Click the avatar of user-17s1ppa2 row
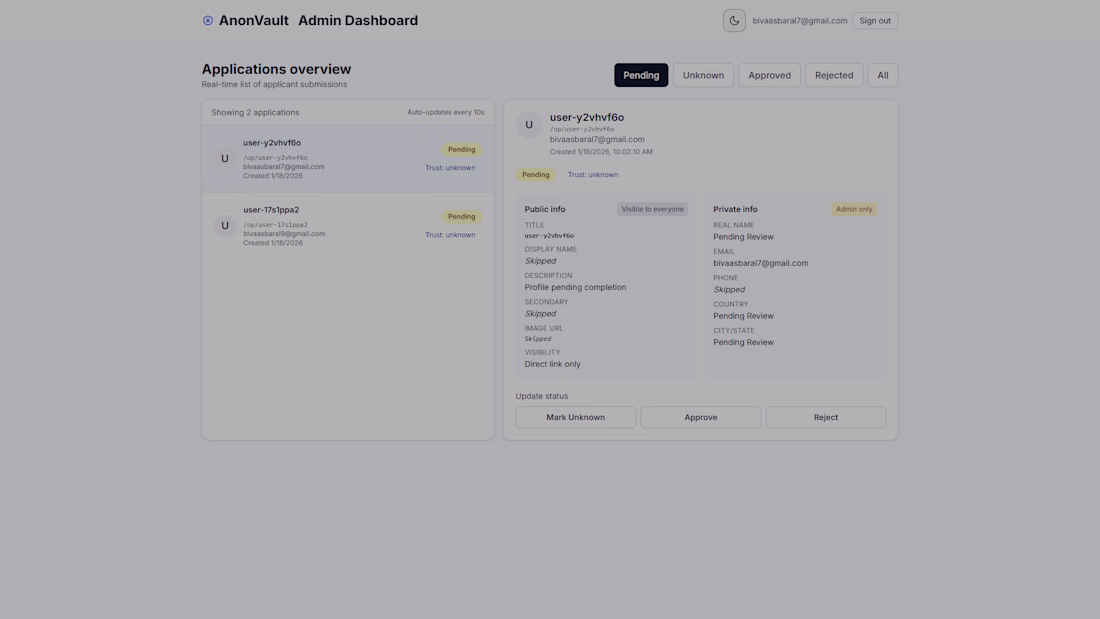Viewport: 1100px width, 619px height. point(224,225)
